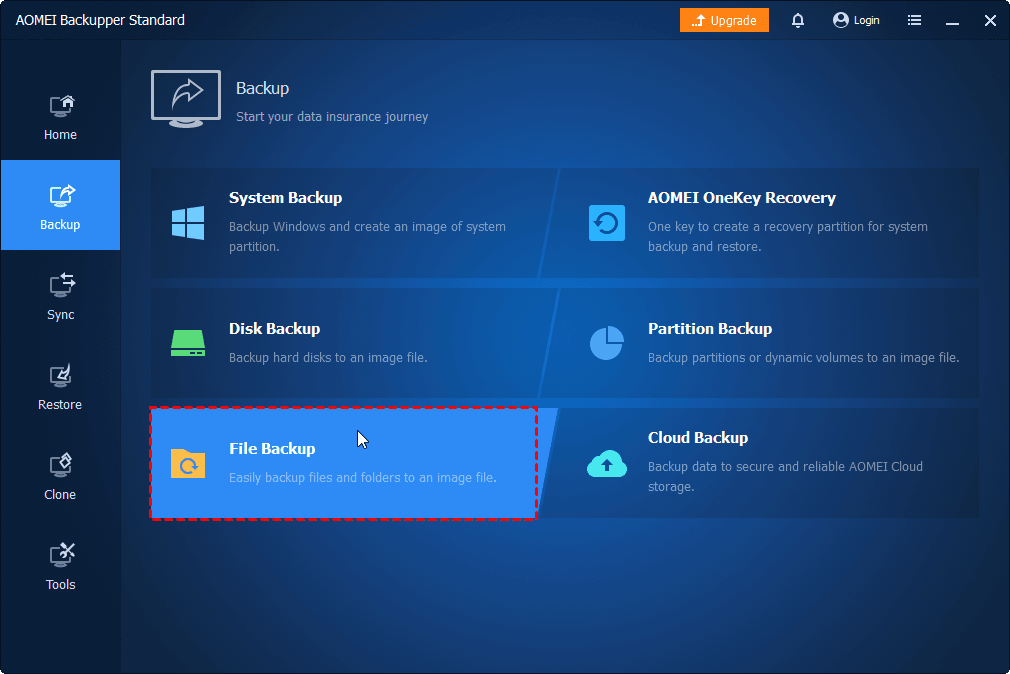Click the orange Upgrade button
This screenshot has width=1010, height=674.
(724, 20)
